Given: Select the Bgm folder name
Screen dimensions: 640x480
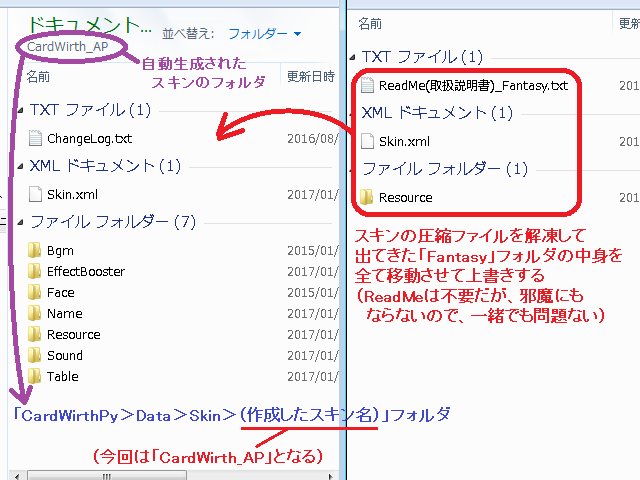Looking at the screenshot, I should coord(60,251).
